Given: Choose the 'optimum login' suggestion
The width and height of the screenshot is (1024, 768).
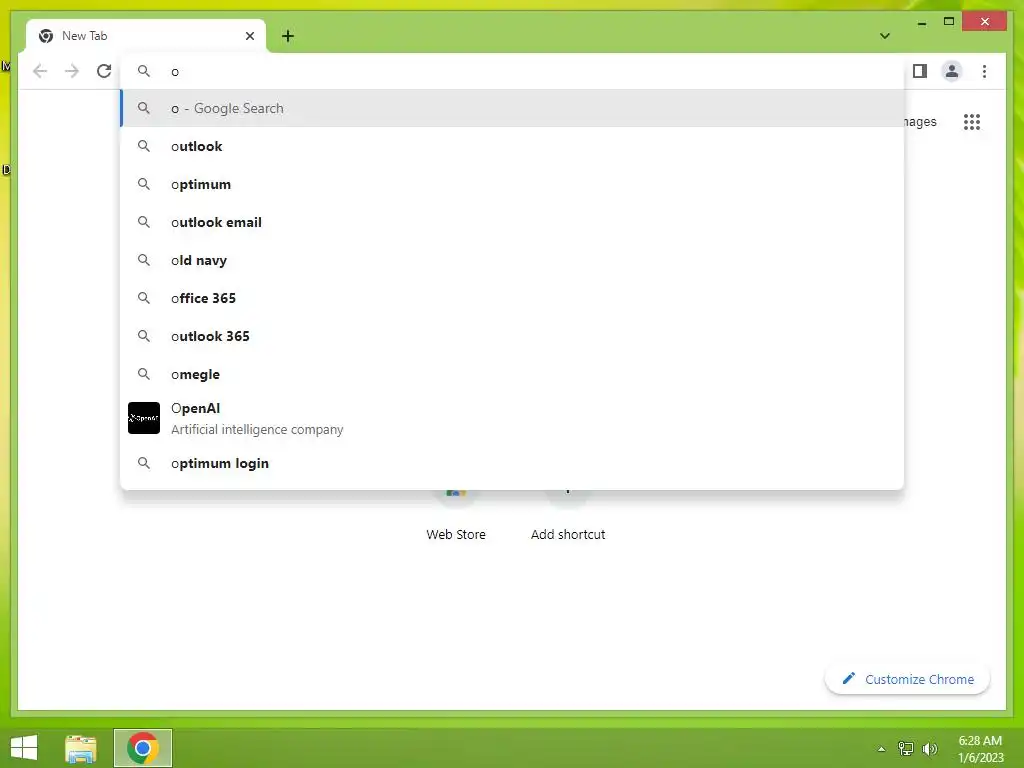Looking at the screenshot, I should (512, 463).
